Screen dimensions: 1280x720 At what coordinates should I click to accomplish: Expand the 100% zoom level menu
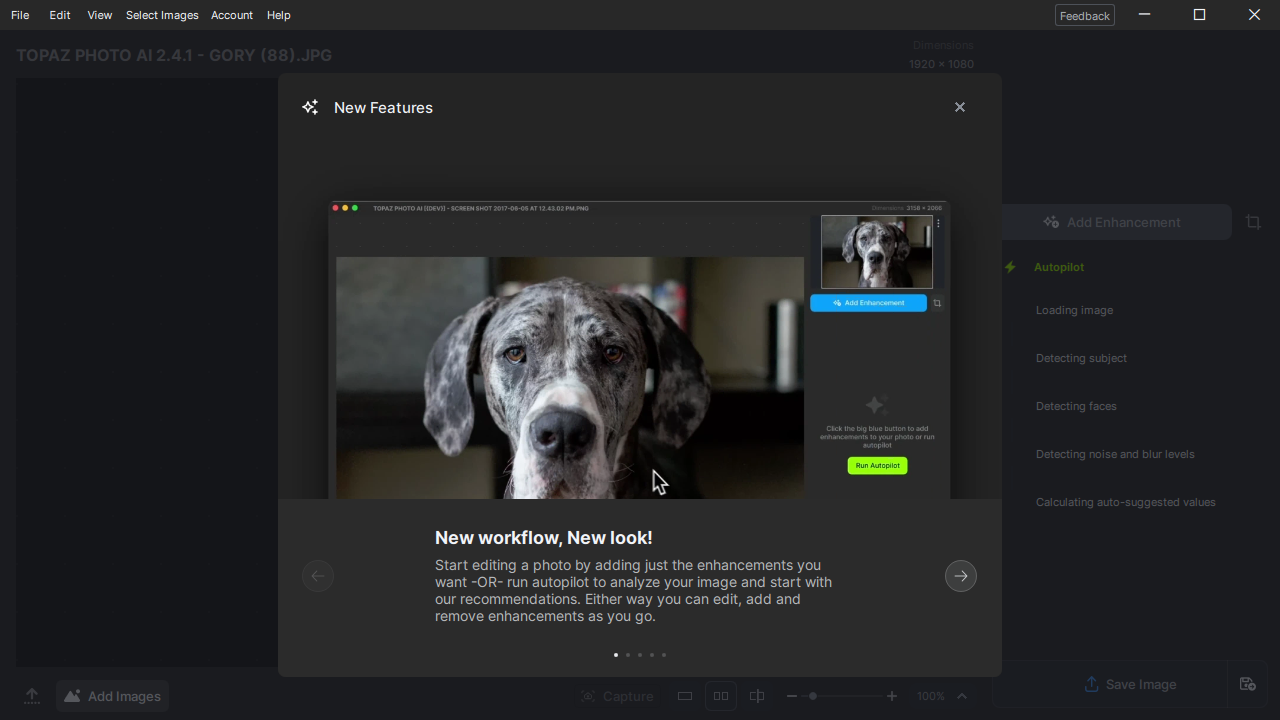coord(962,696)
